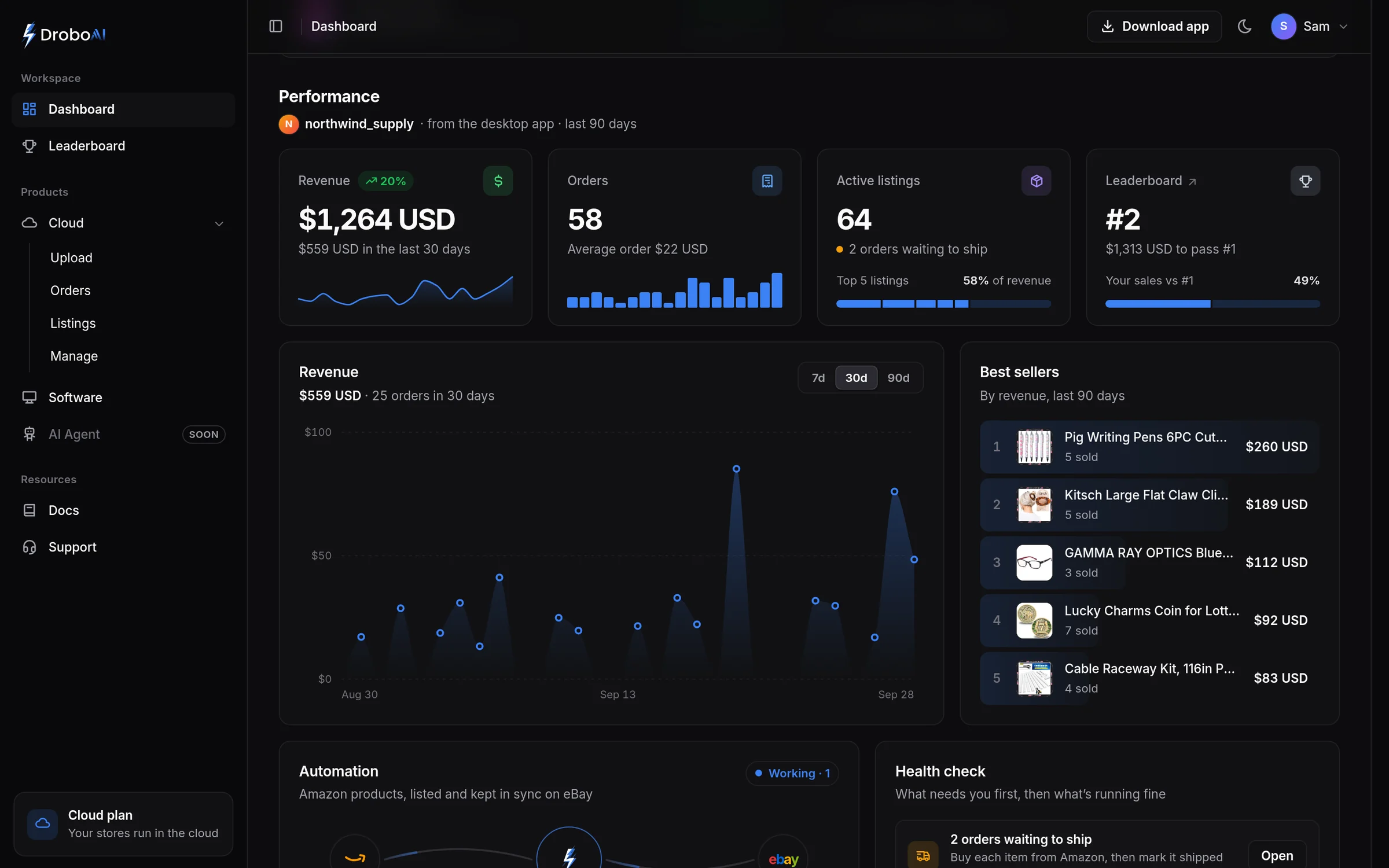
Task: Open Lucky Charms Coin best seller row
Action: pyautogui.click(x=1149, y=620)
